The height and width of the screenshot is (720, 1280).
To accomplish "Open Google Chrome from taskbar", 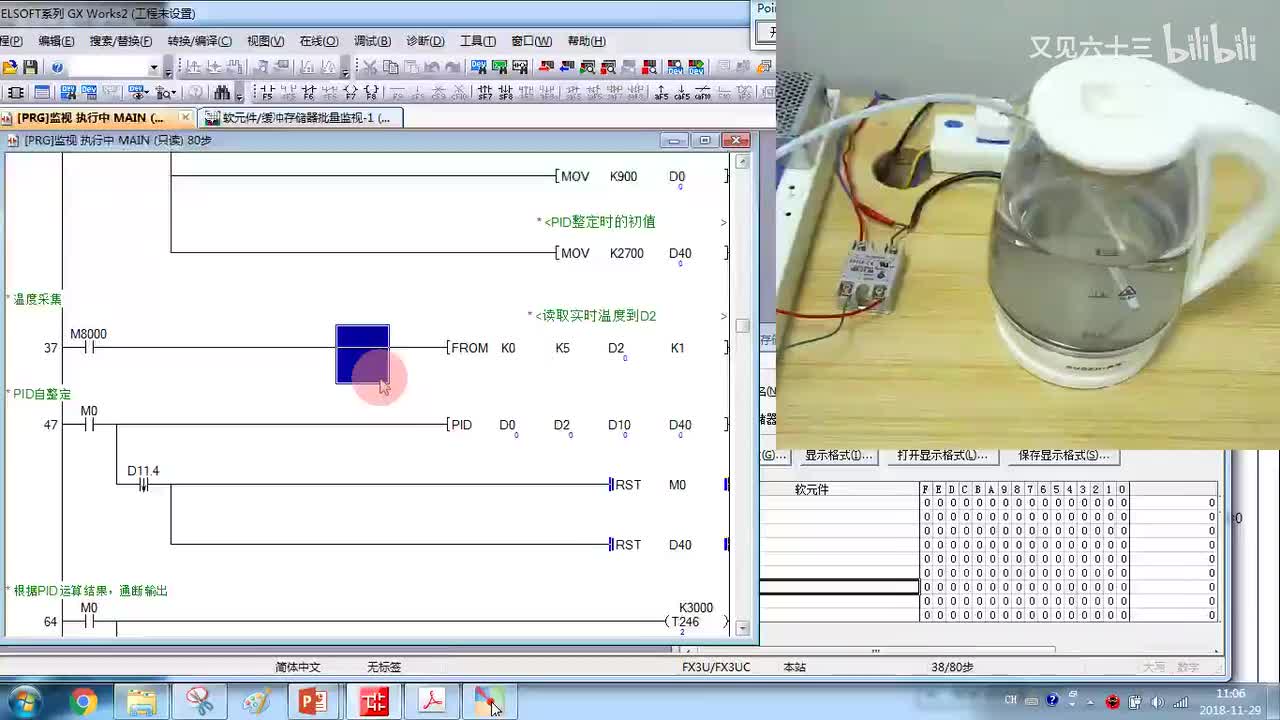I will [x=84, y=702].
